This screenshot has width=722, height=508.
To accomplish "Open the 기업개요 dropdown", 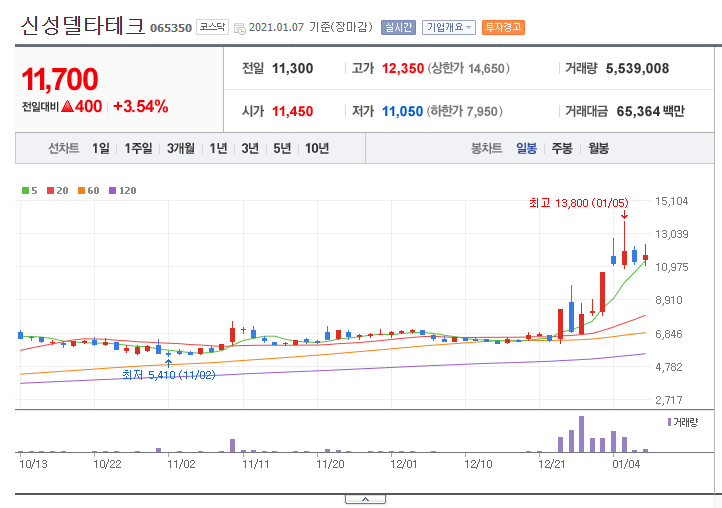I will (448, 28).
